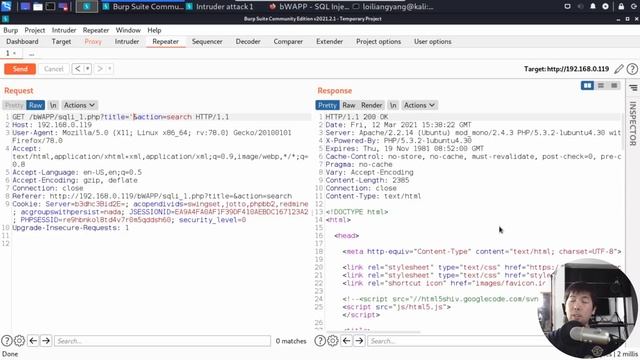Open the Project menu
The width and height of the screenshot is (640, 360).
point(35,30)
